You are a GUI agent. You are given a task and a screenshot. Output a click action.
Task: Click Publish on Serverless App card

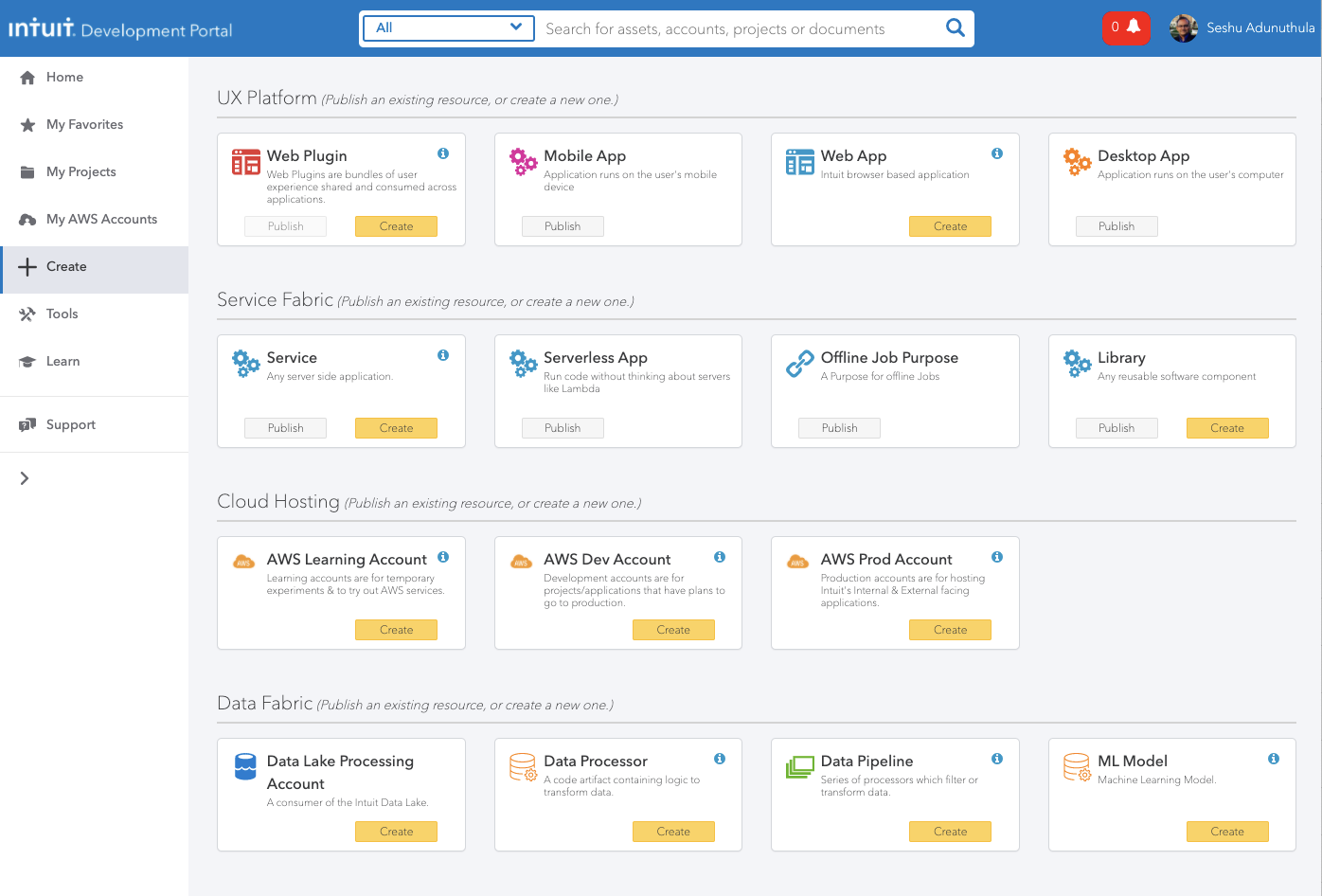click(563, 428)
